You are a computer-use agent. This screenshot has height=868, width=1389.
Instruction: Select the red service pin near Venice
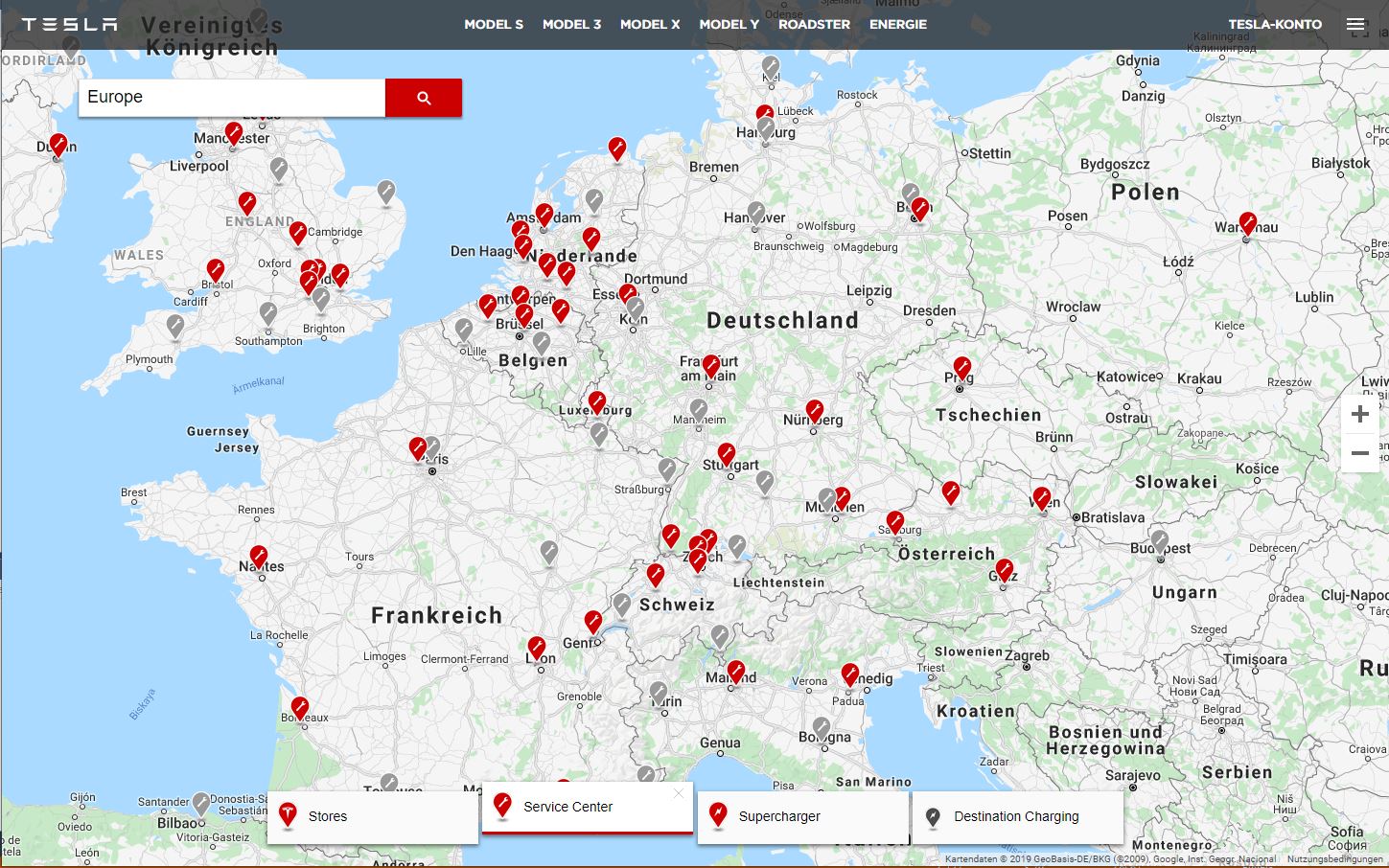point(850,675)
